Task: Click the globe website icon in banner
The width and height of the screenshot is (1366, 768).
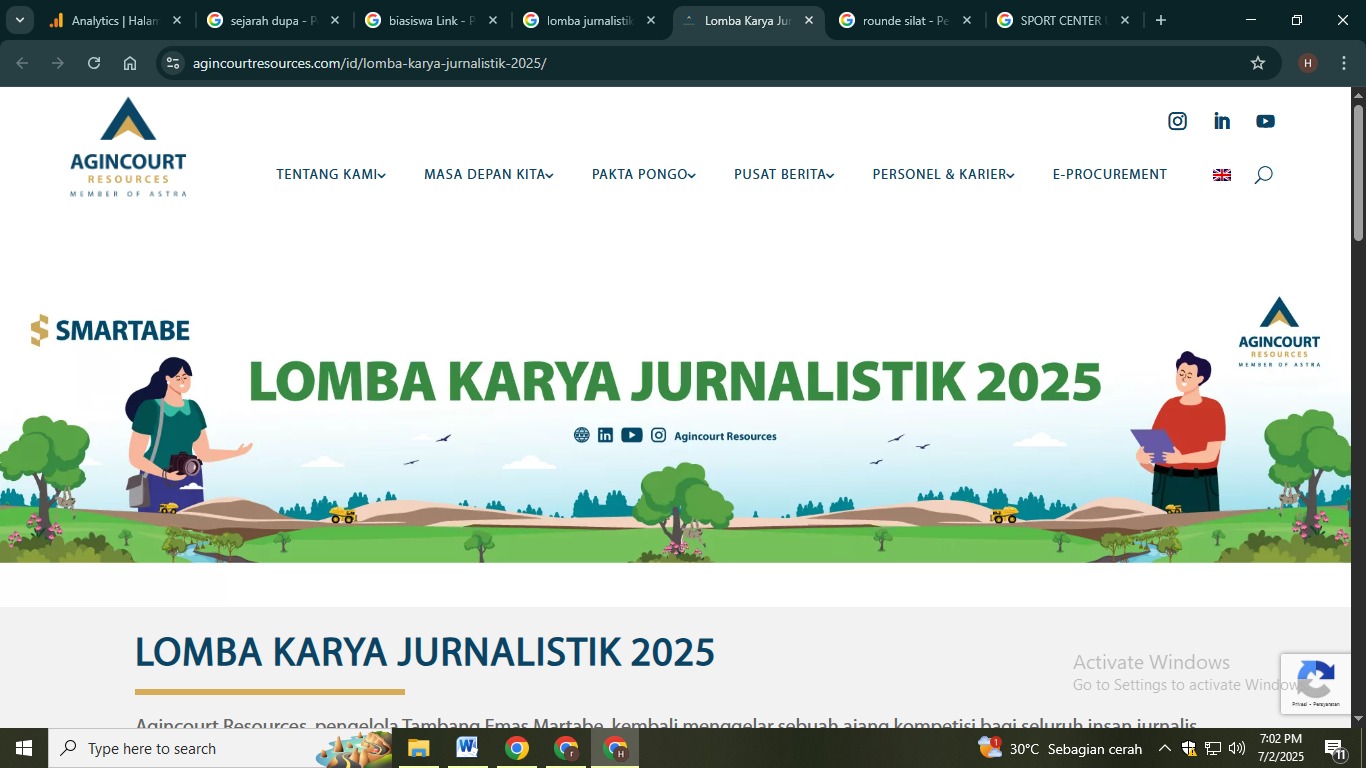Action: [582, 435]
